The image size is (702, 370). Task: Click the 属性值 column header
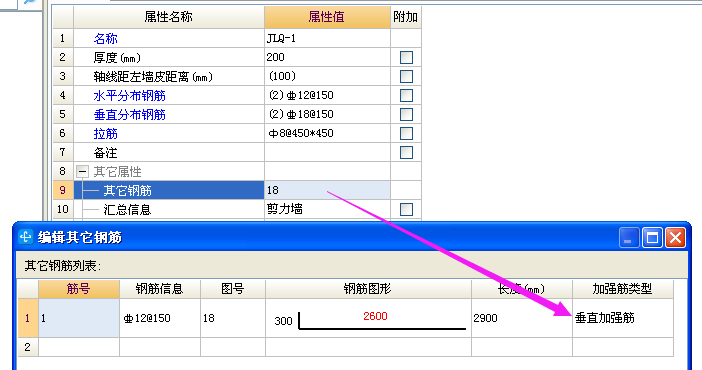[x=327, y=17]
